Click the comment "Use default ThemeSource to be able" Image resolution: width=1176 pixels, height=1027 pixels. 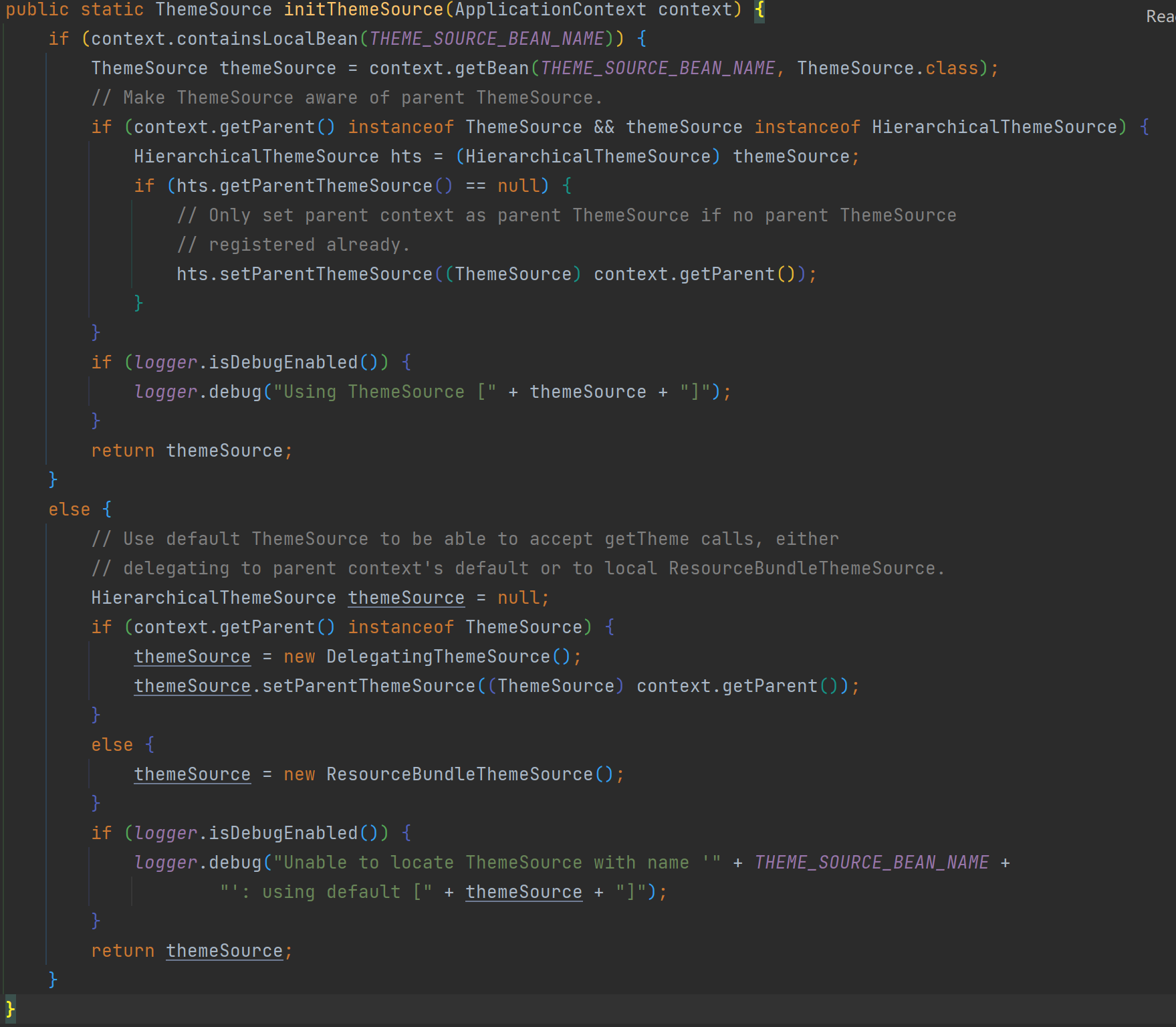tap(465, 539)
